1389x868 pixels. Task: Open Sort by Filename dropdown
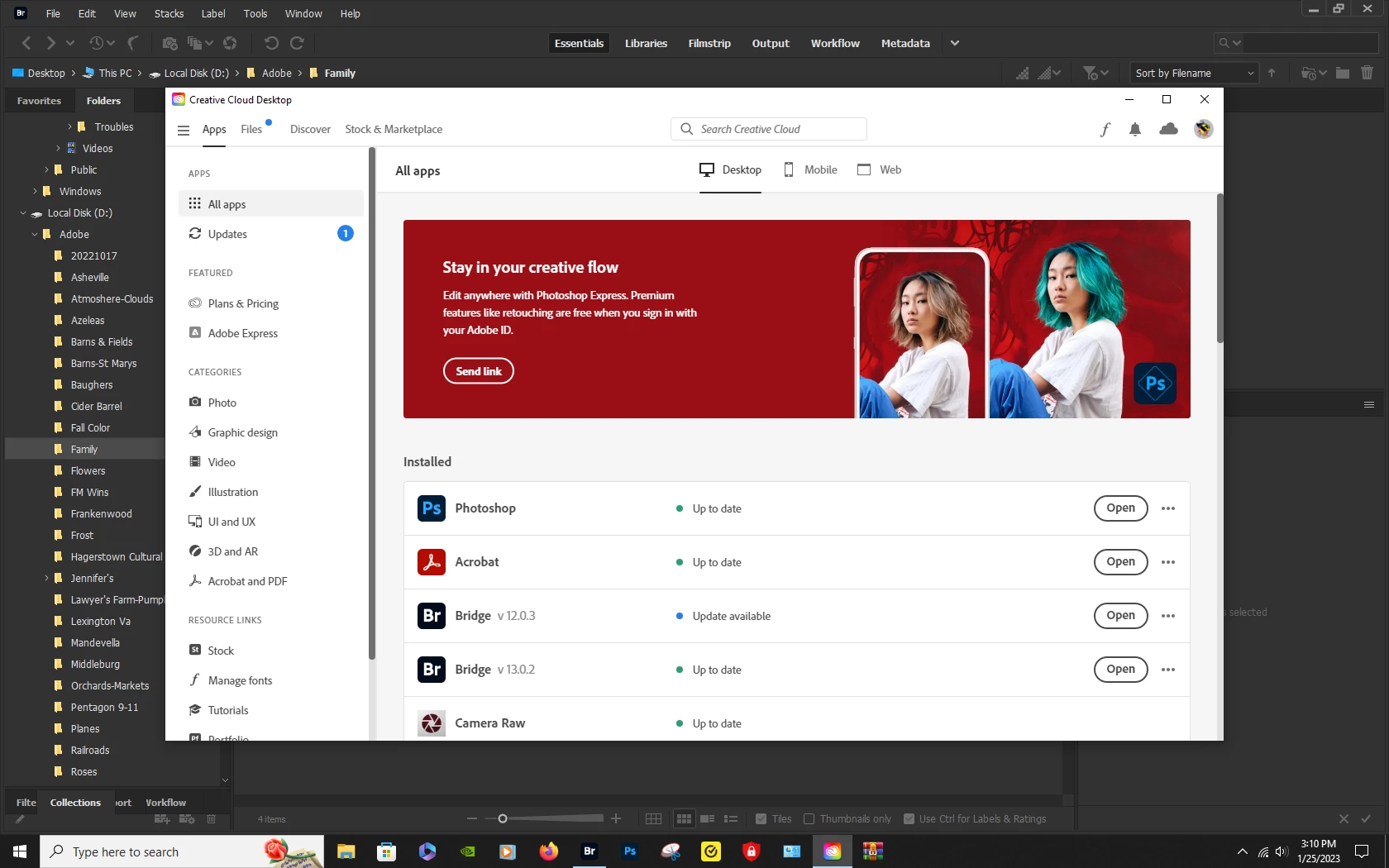(1194, 73)
